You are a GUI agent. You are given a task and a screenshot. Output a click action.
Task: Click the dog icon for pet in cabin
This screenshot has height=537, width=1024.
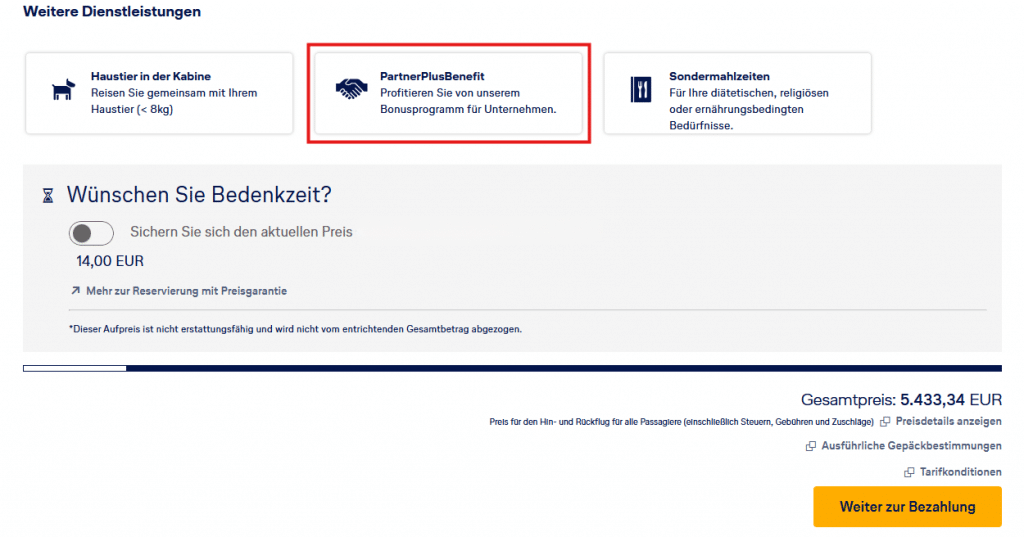pyautogui.click(x=63, y=90)
